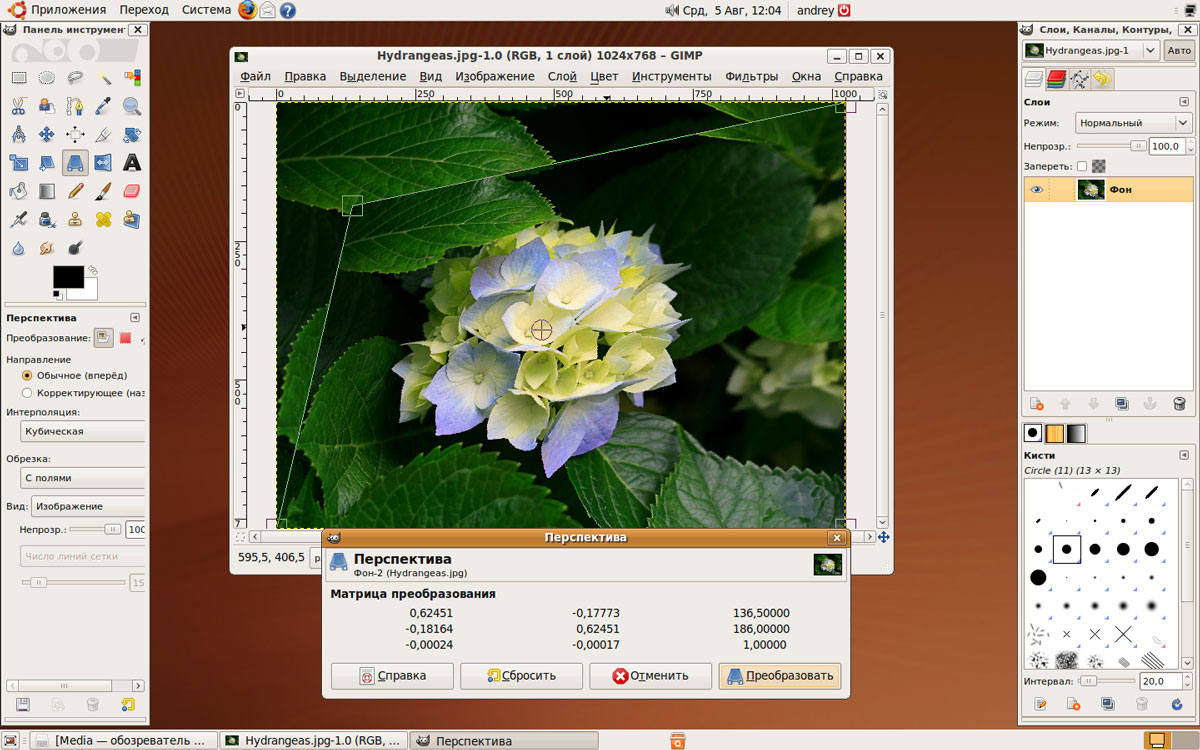
Task: Select the Pencil tool
Action: pyautogui.click(x=75, y=190)
